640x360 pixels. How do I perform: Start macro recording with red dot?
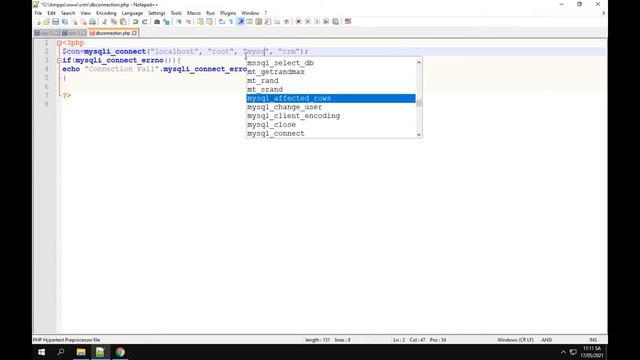point(298,22)
